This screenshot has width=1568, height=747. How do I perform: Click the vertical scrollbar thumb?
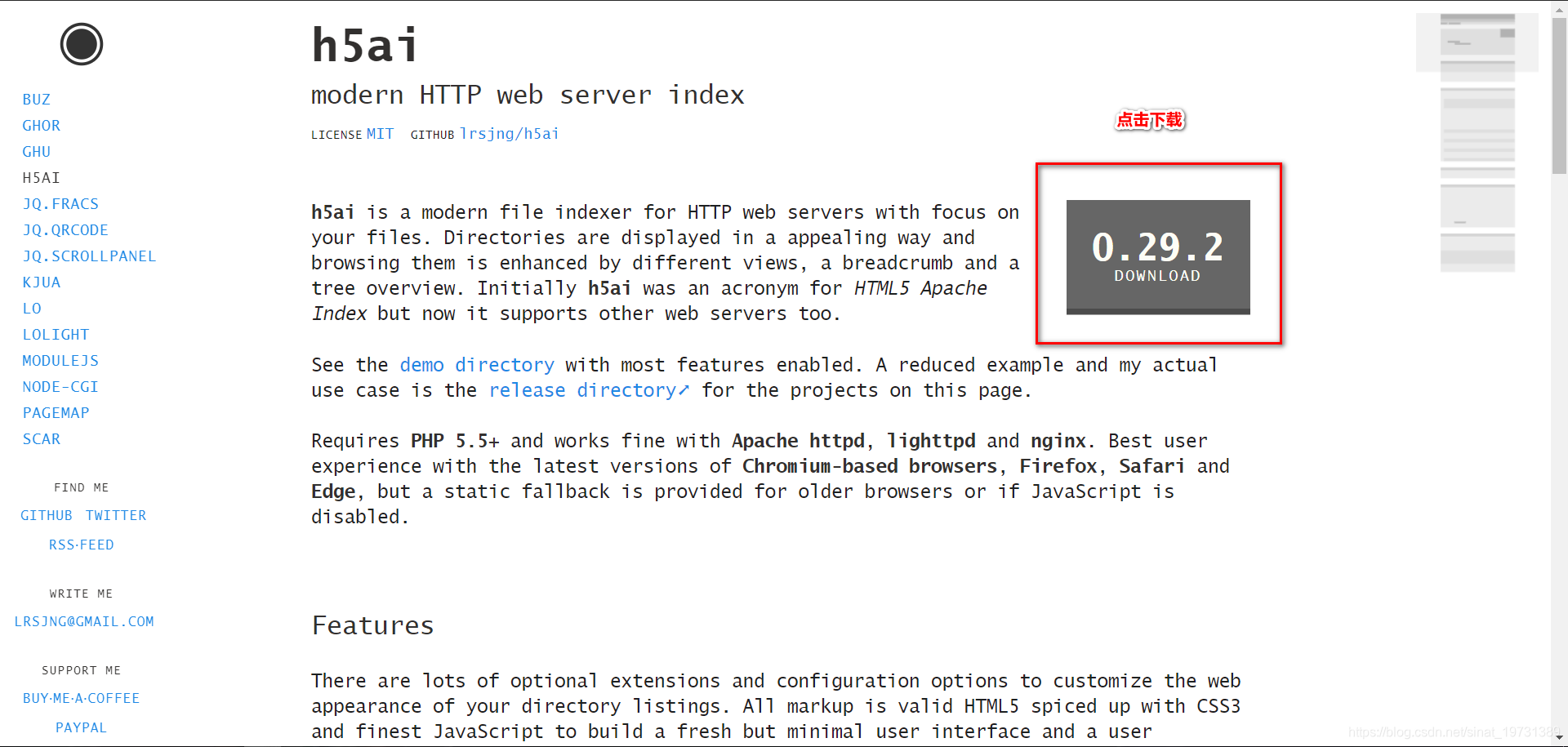[1559, 95]
